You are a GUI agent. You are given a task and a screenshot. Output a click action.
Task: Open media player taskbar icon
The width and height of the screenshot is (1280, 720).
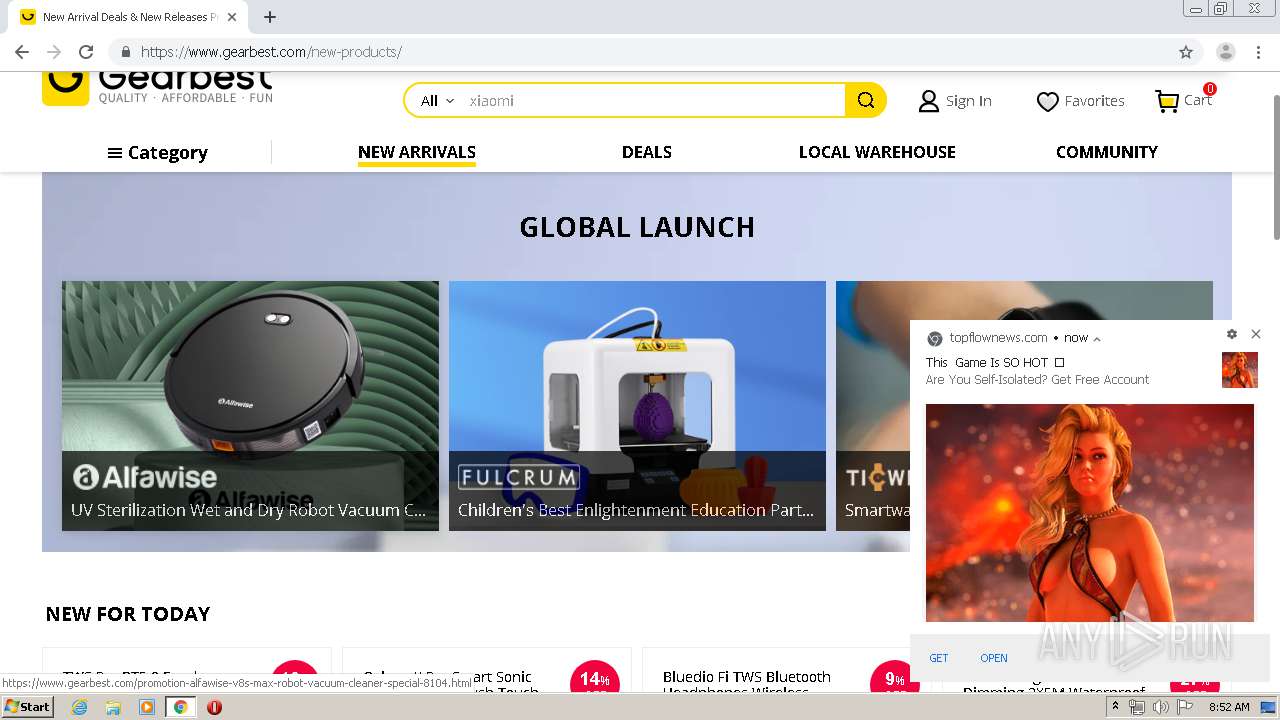(147, 707)
